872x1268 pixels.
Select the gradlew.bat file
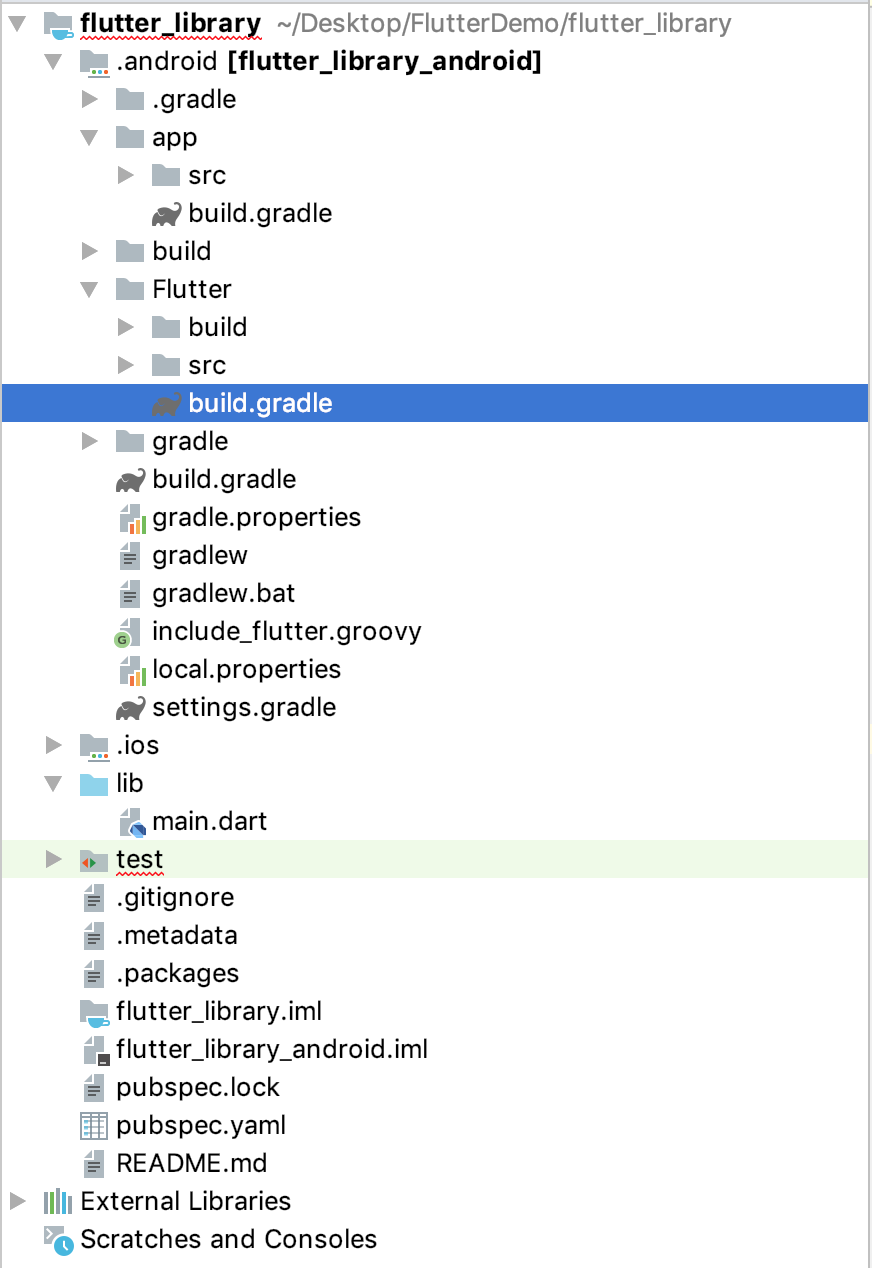tap(223, 594)
